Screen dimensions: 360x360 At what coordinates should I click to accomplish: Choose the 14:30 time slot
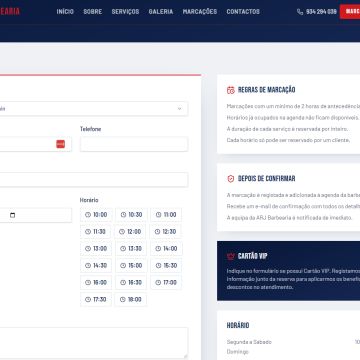point(96,265)
